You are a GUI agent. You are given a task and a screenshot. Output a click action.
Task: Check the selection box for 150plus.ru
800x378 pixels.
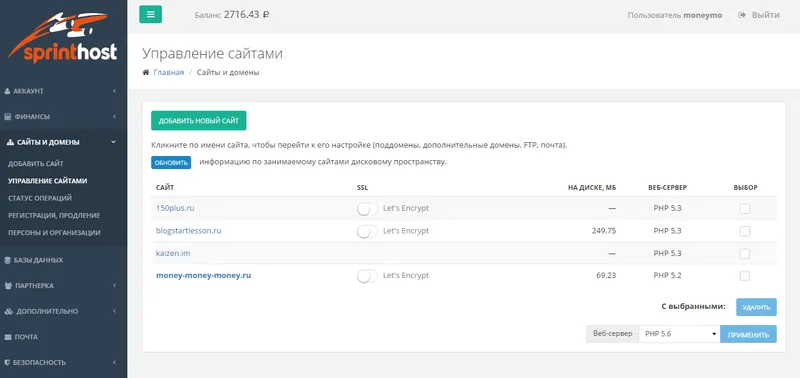point(745,209)
